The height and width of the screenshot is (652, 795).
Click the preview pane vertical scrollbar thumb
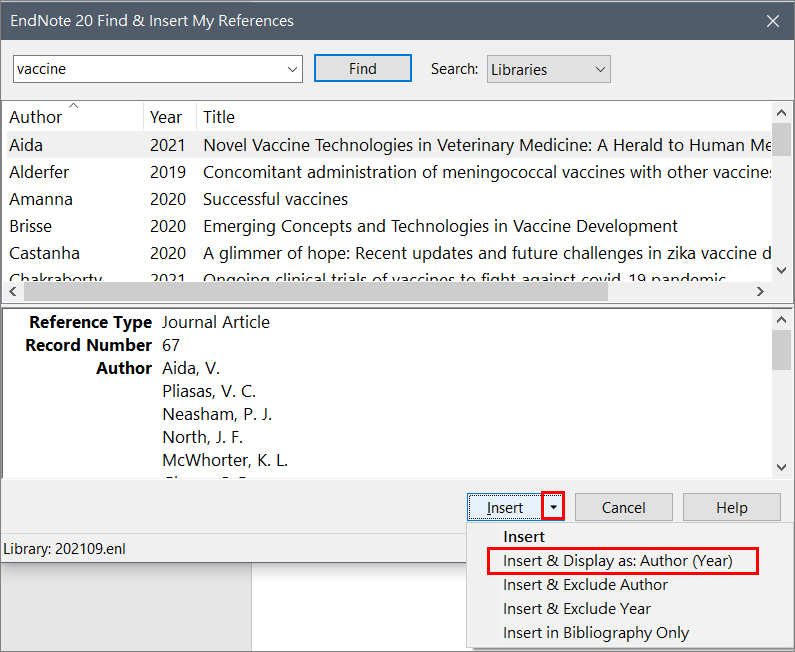(781, 350)
